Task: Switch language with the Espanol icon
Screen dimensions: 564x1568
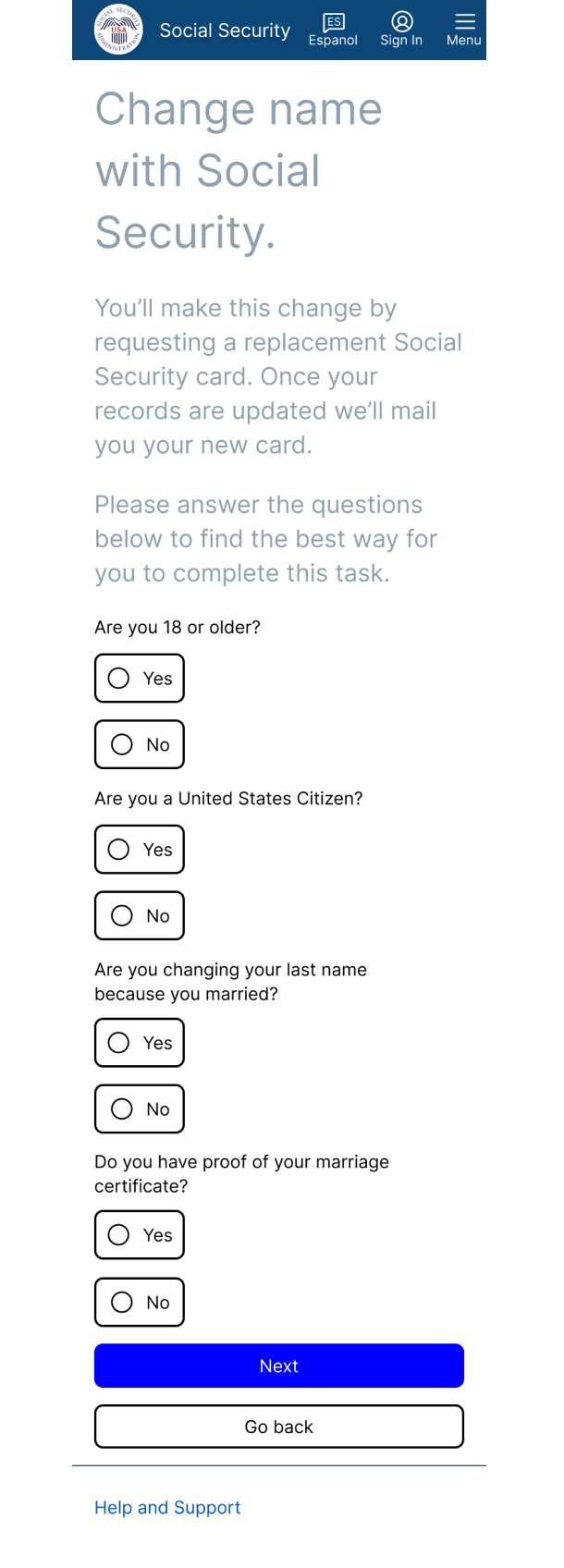Action: click(333, 21)
